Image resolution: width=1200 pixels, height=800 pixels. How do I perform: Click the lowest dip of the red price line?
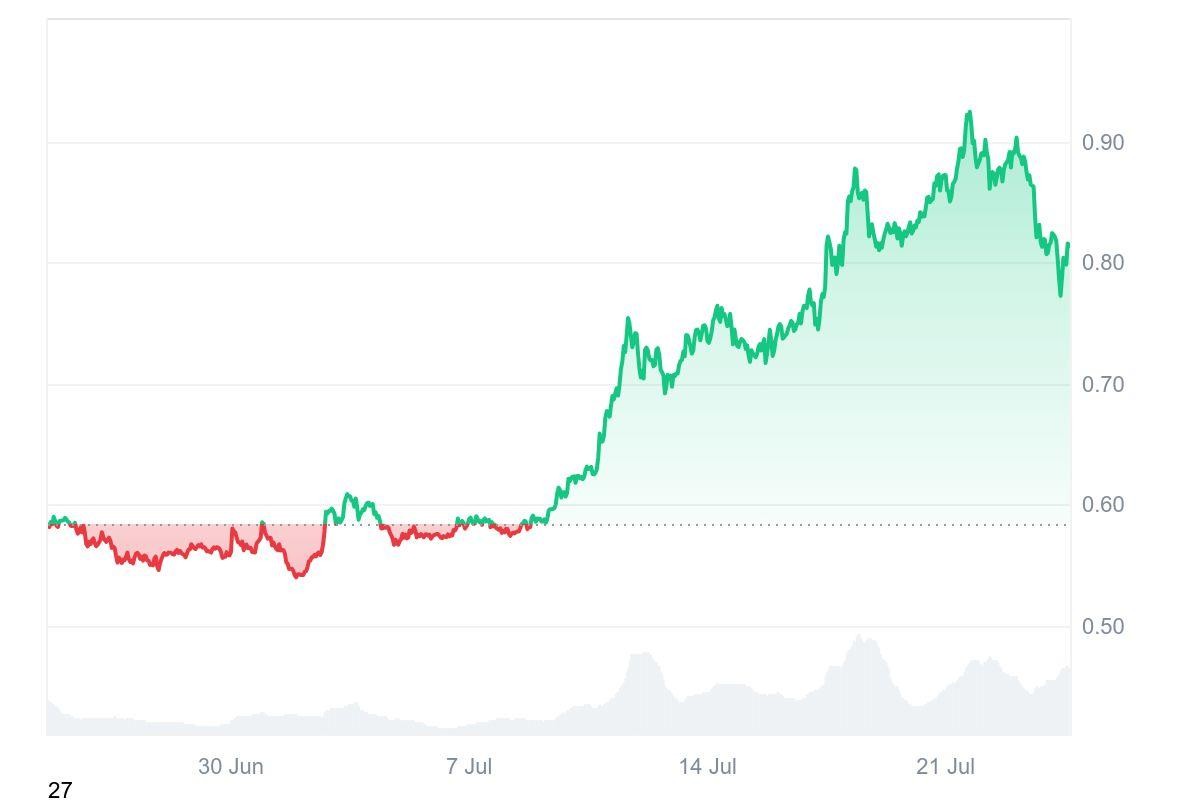tap(297, 576)
